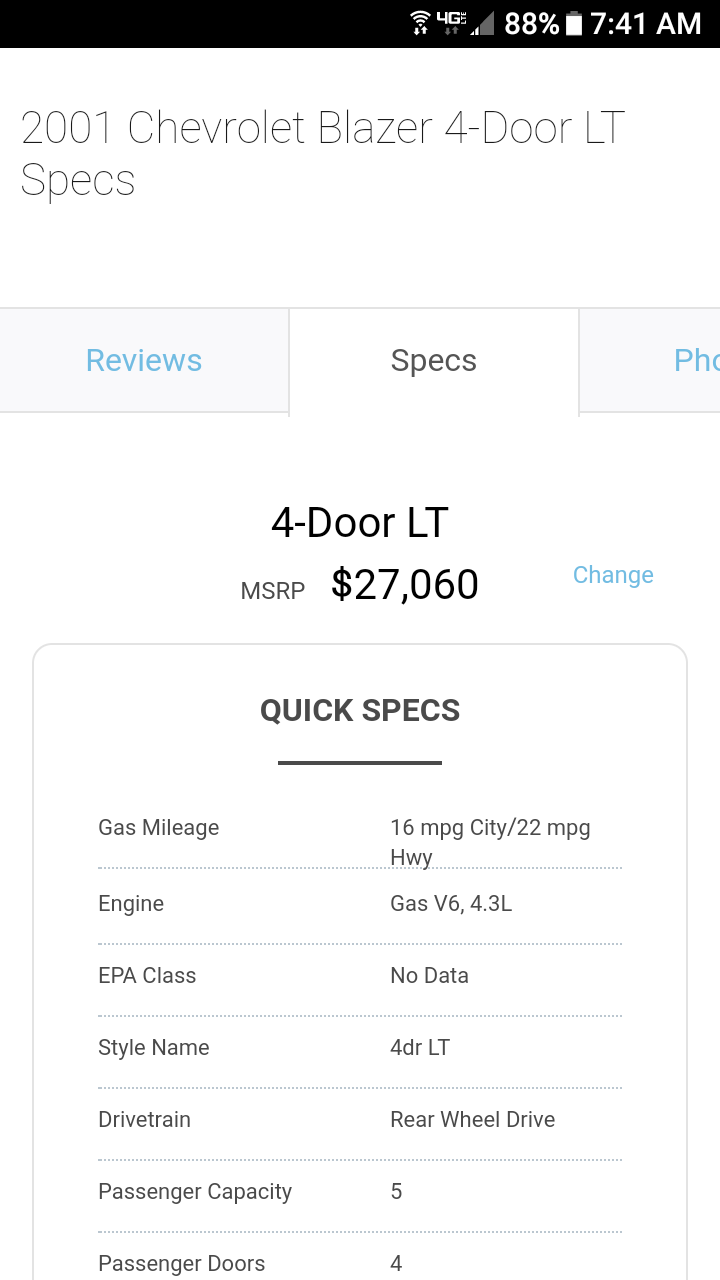Tap the Wi-Fi status icon
This screenshot has height=1280, width=720.
[421, 24]
